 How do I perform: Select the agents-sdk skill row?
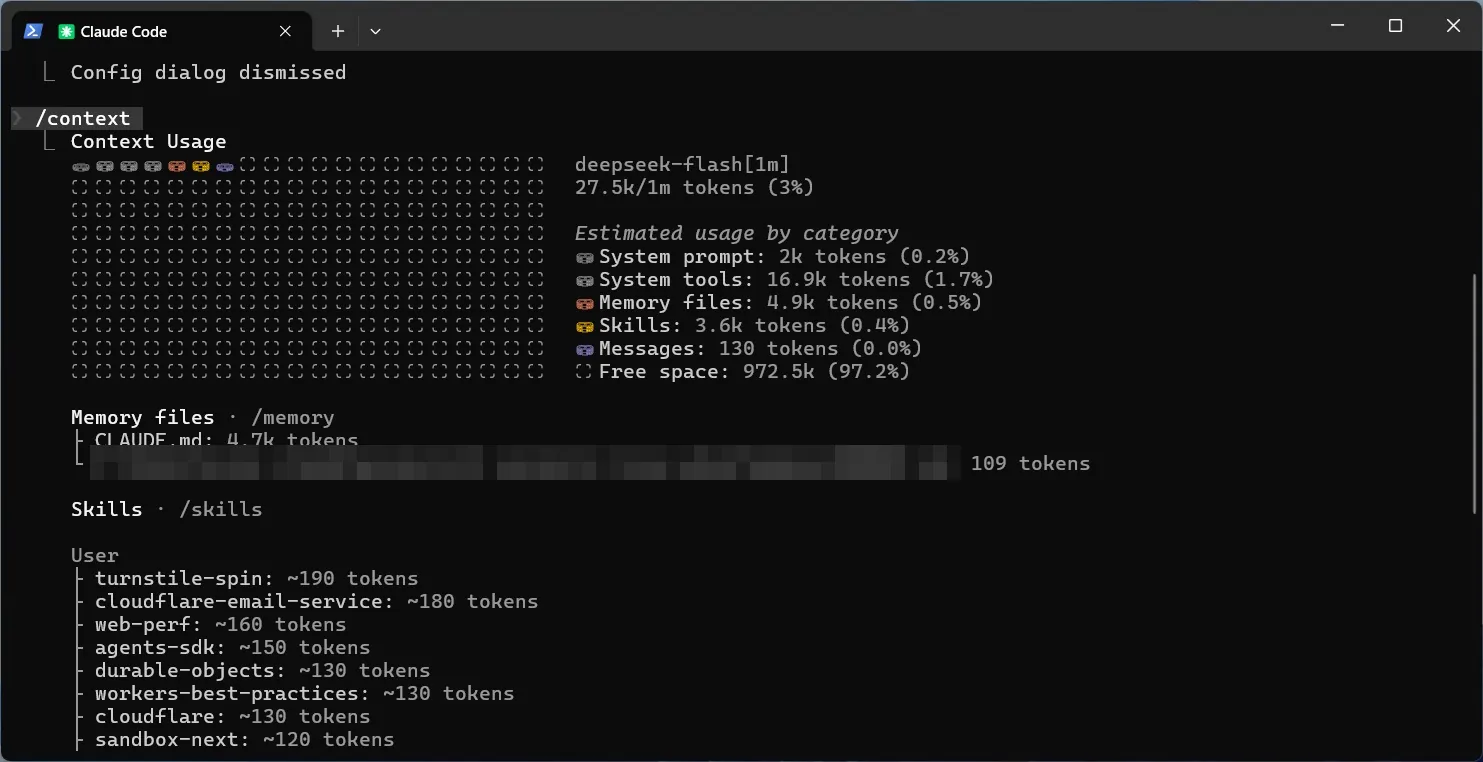(232, 647)
